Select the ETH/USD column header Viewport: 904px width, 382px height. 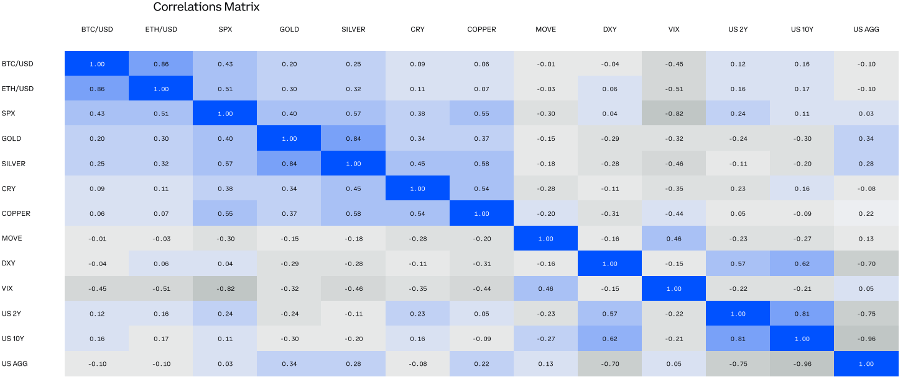pos(161,29)
